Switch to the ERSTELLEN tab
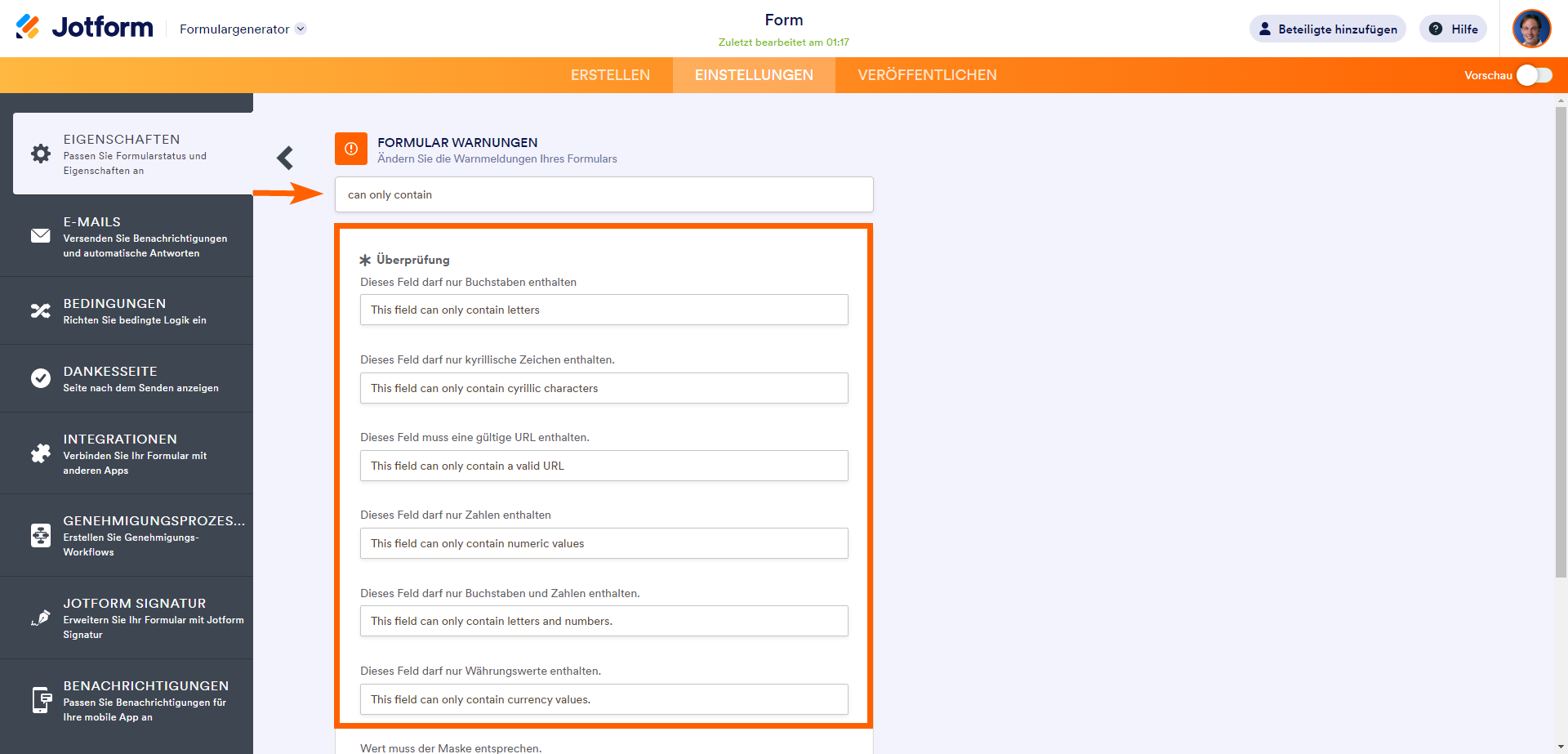This screenshot has height=754, width=1568. [610, 75]
